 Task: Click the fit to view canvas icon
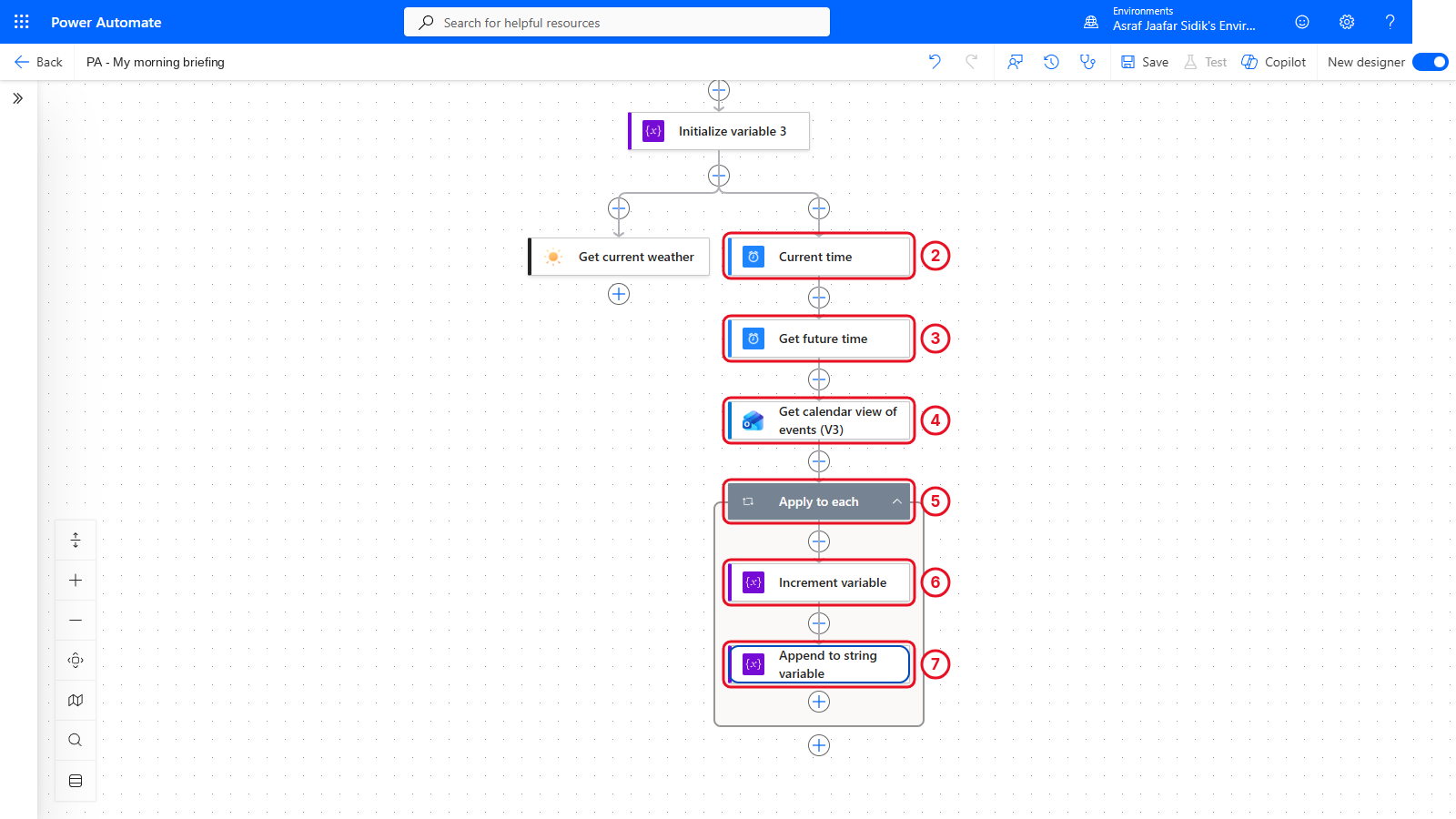click(x=76, y=661)
